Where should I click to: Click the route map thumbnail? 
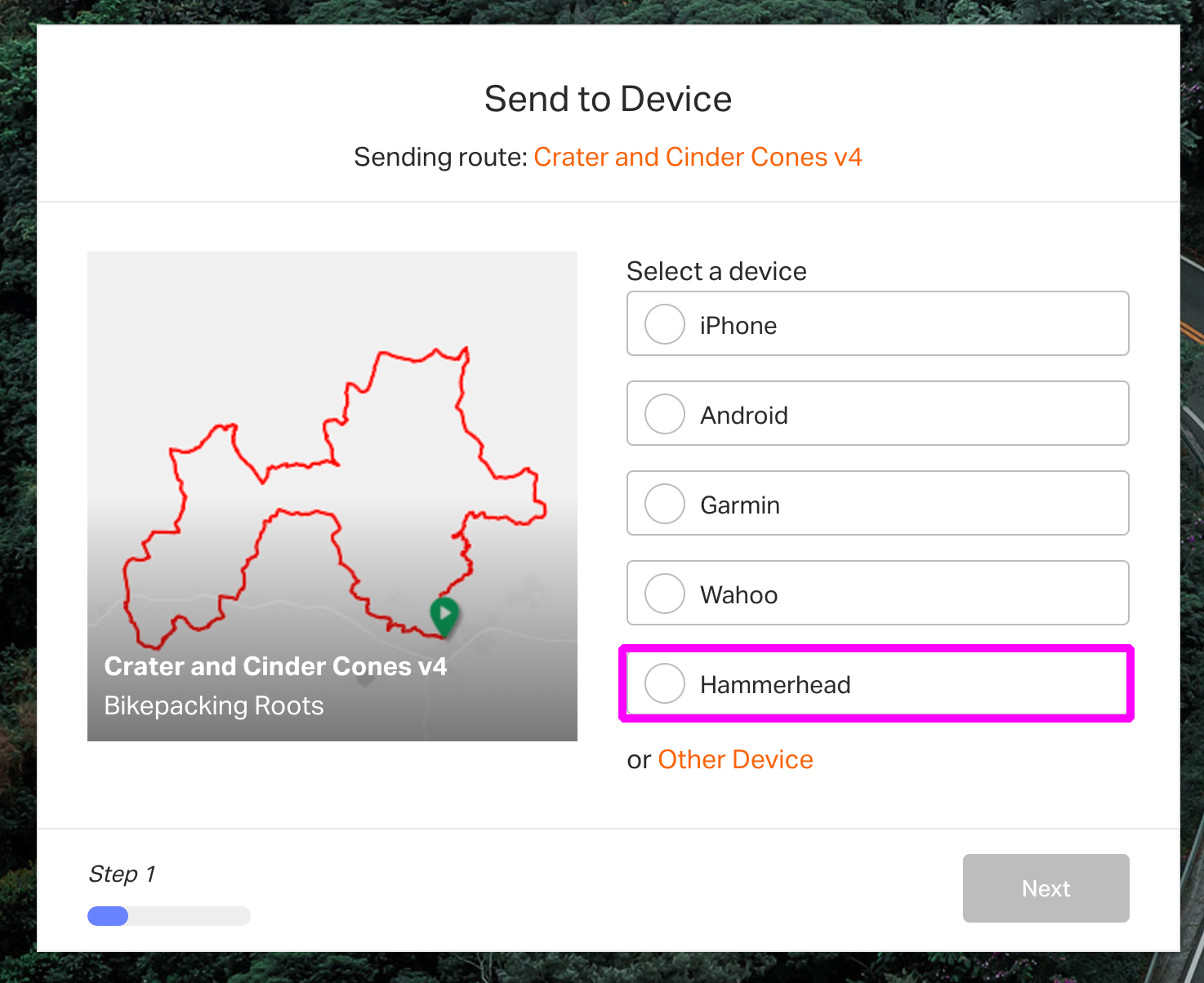(x=332, y=496)
